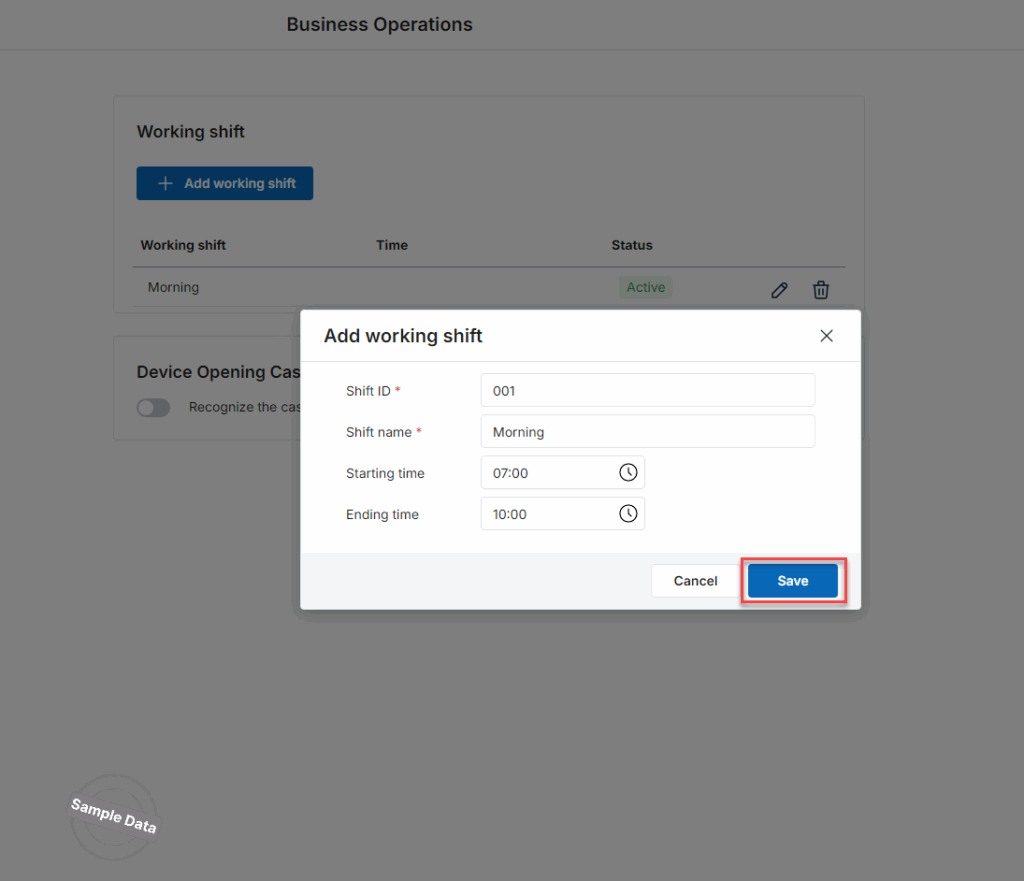Toggle the Device Opening Cash switch
This screenshot has width=1024, height=881.
tap(154, 408)
